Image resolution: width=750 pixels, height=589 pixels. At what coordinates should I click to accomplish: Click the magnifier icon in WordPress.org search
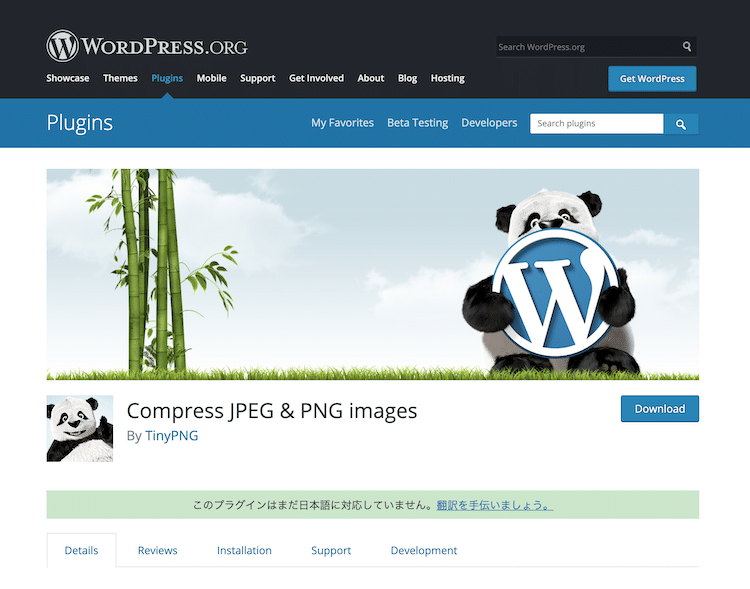(687, 46)
